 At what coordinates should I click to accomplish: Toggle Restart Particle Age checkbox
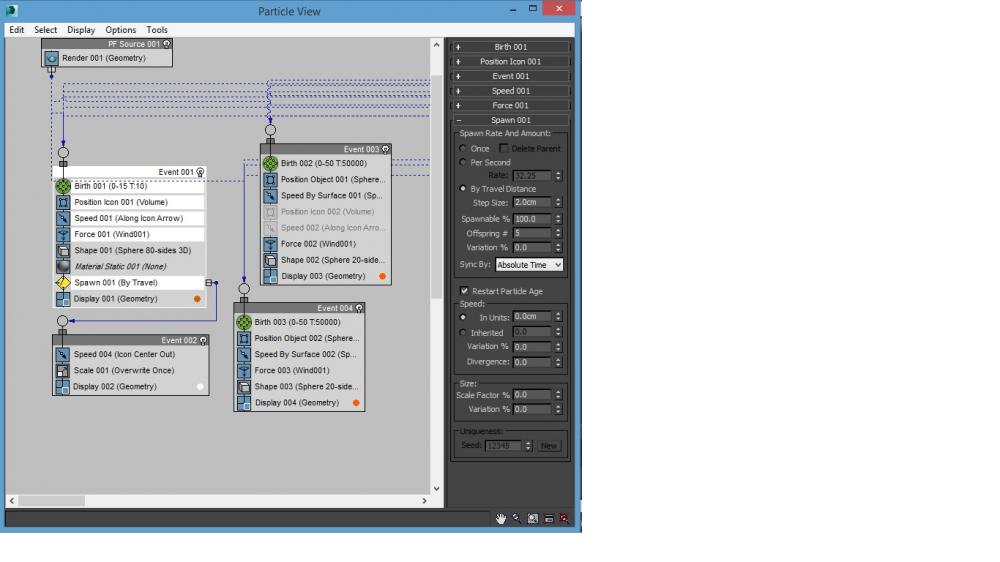click(464, 291)
